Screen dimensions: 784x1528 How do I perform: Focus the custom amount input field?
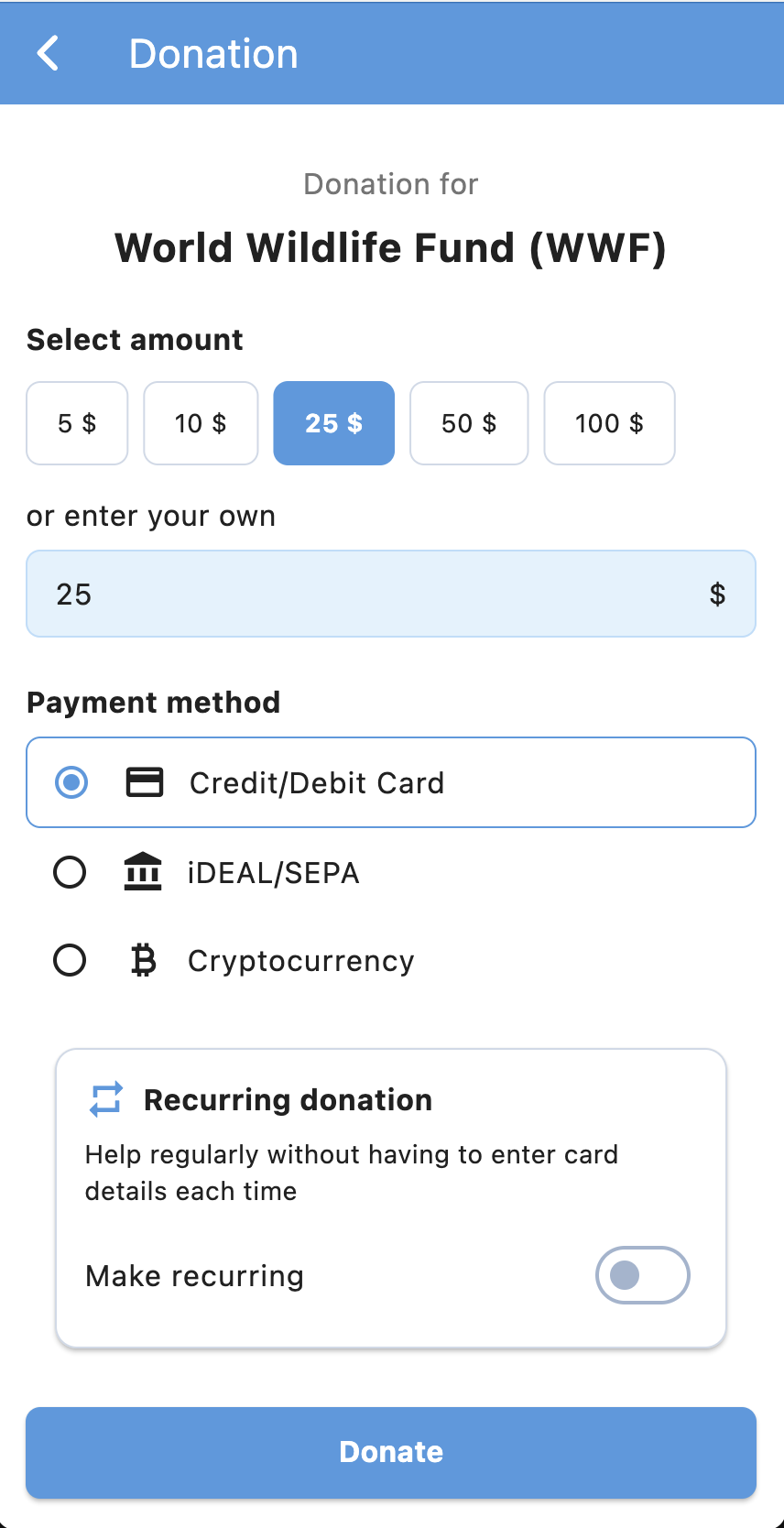[x=391, y=594]
